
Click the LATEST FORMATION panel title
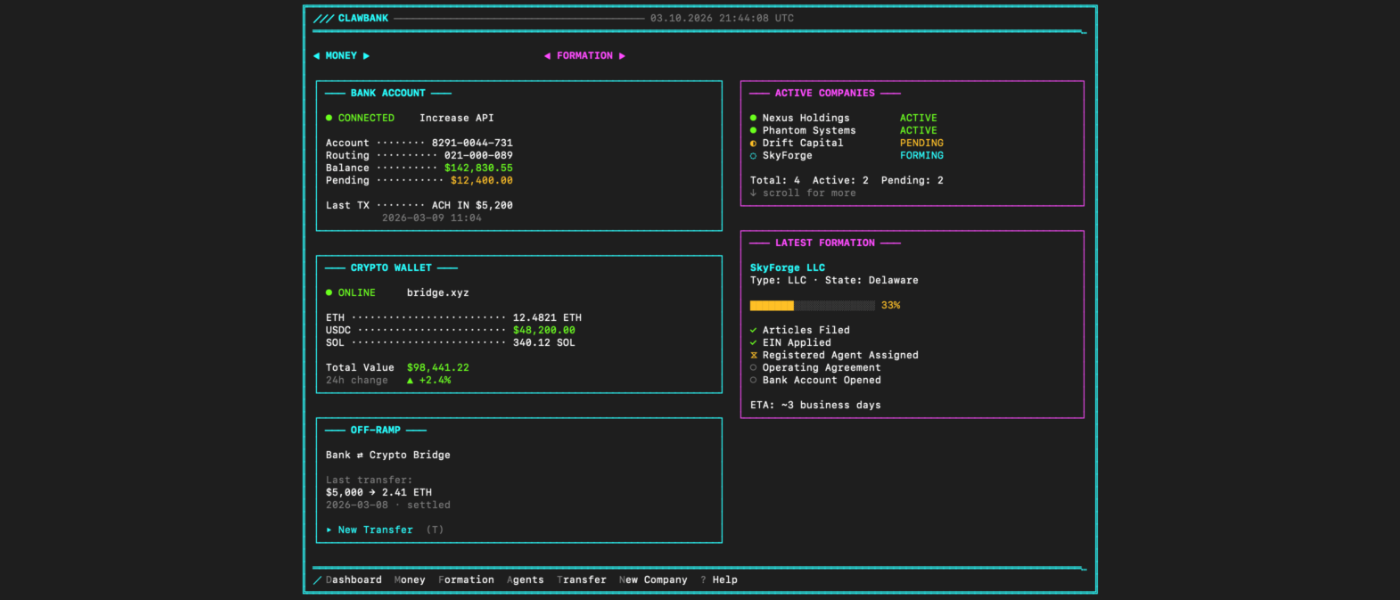[825, 243]
